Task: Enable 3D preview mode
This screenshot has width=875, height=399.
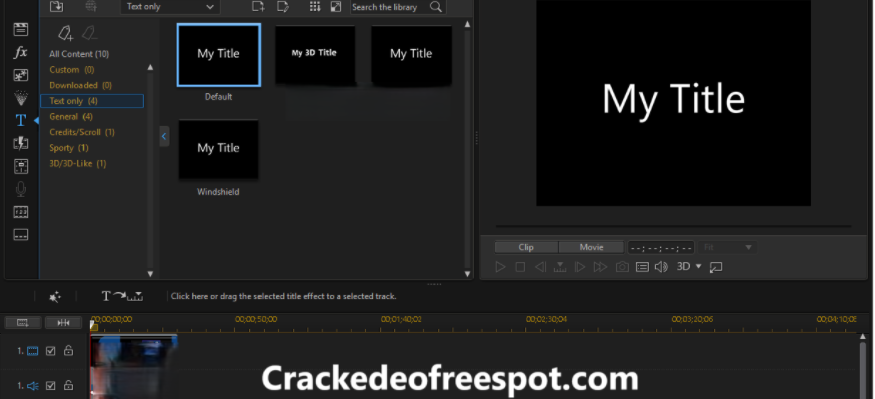Action: tap(684, 267)
